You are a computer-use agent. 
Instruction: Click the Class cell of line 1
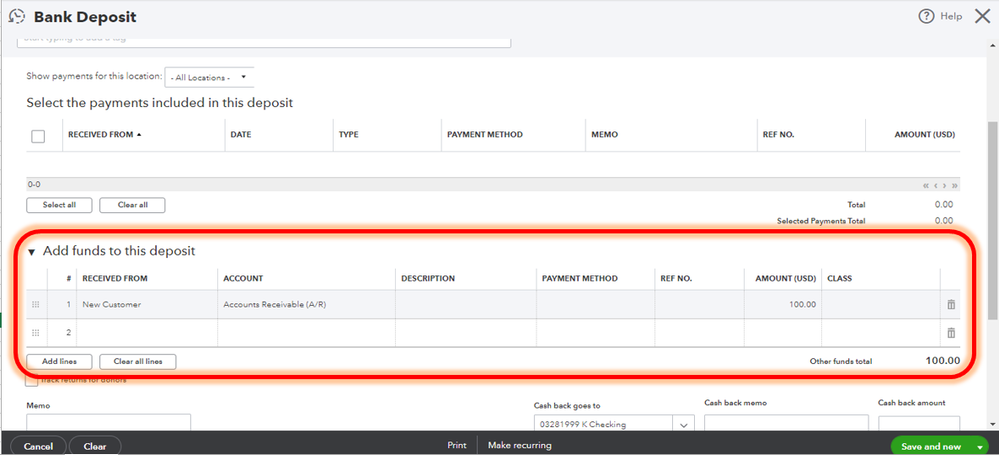[x=881, y=305]
